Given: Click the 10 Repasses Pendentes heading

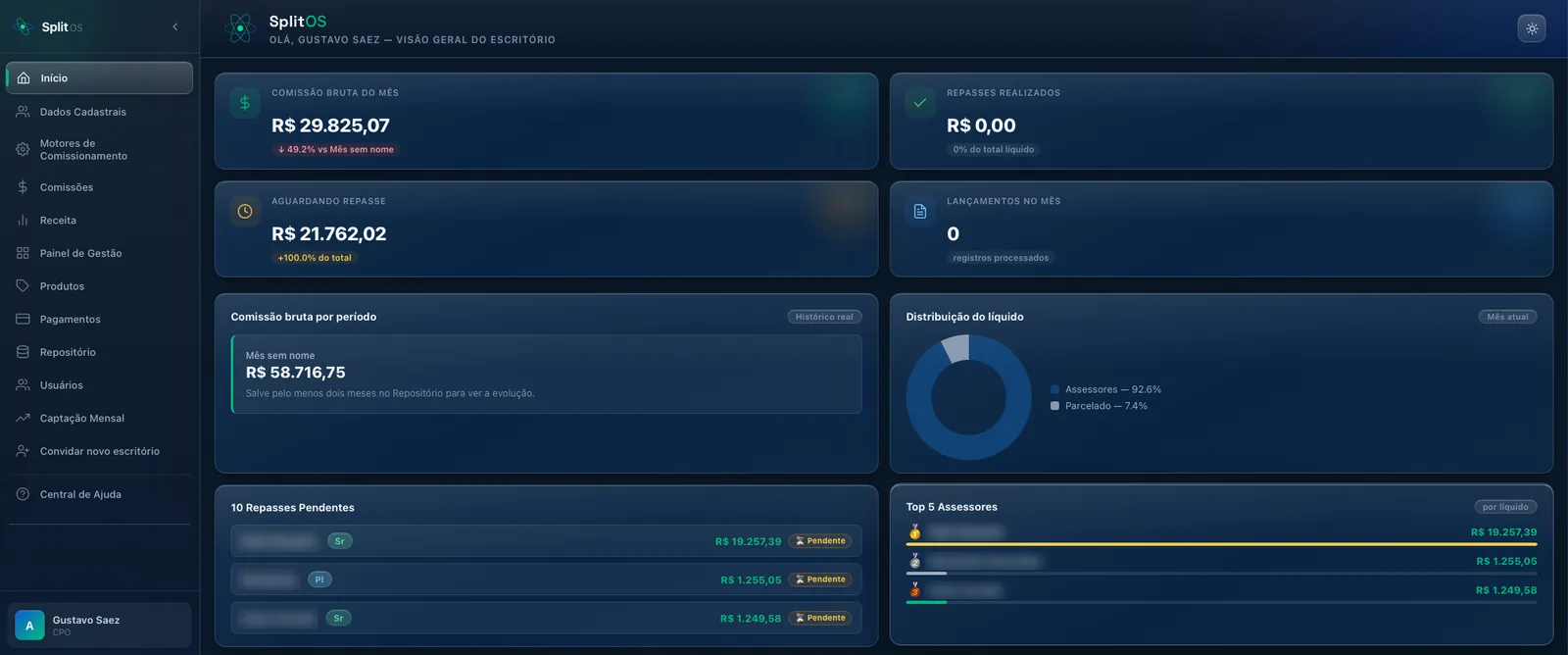Looking at the screenshot, I should [x=292, y=508].
